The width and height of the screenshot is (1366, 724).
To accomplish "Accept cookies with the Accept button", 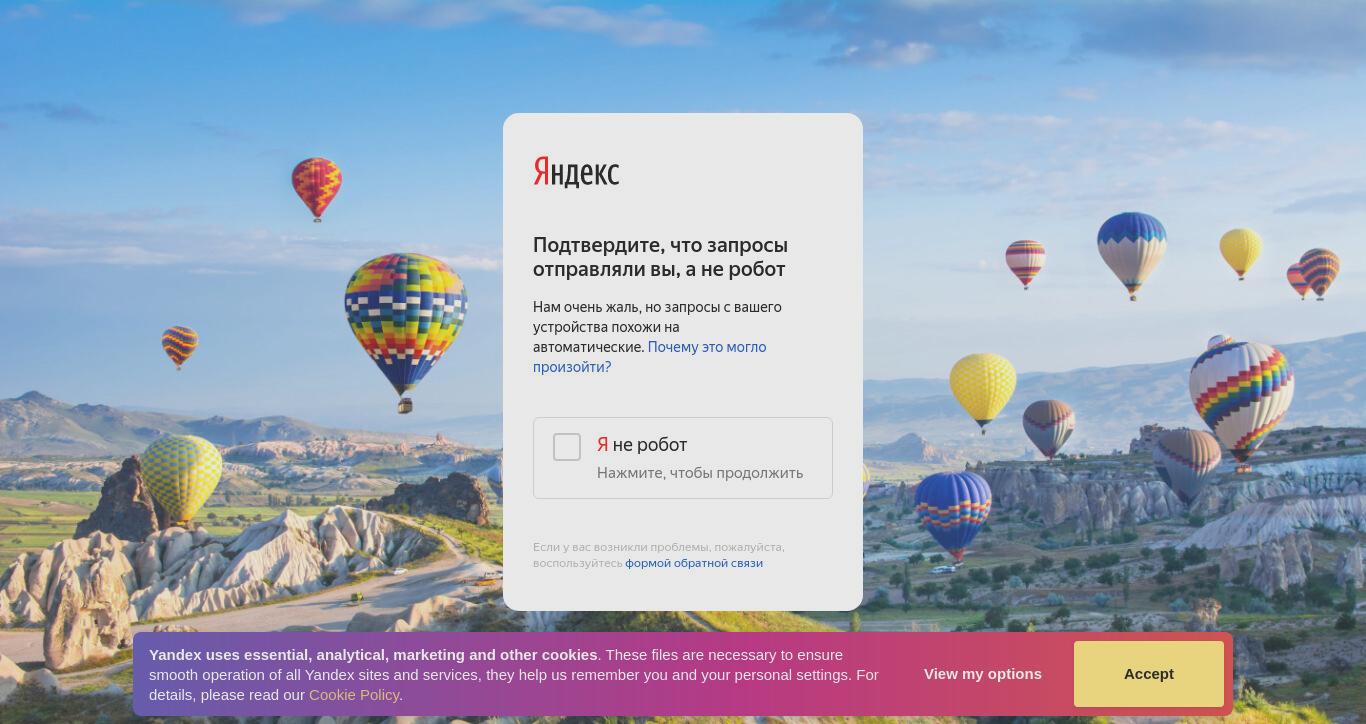I will click(1149, 674).
